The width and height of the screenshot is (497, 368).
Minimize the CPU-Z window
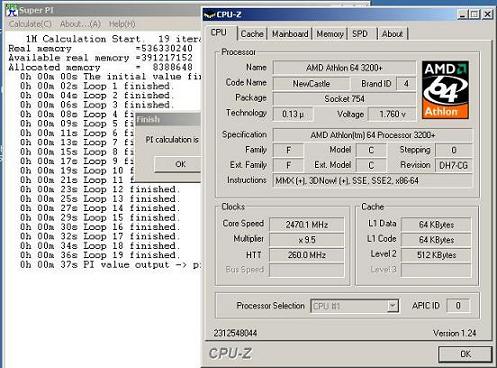(462, 14)
